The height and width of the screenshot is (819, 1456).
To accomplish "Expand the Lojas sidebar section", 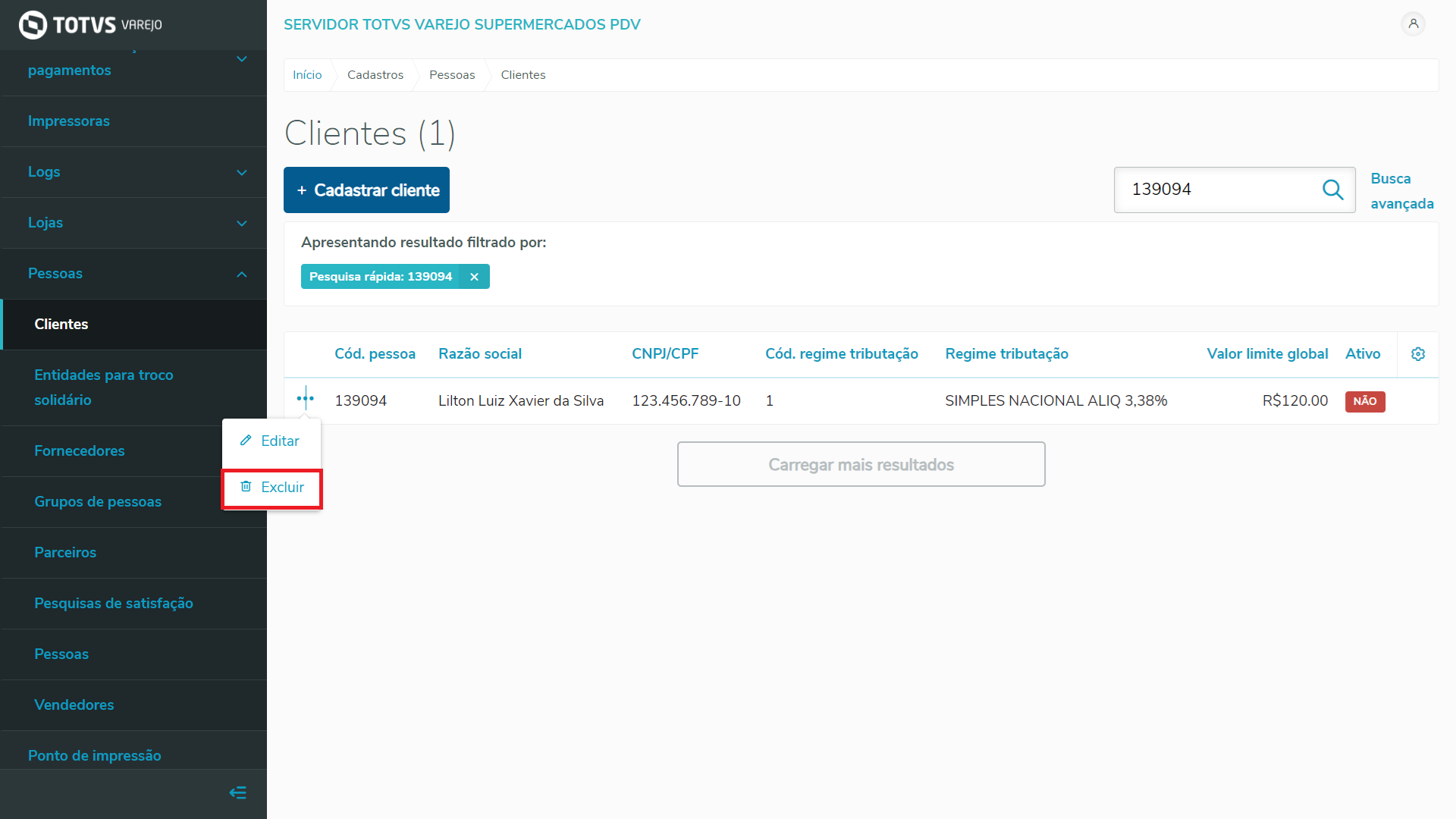I will tap(241, 223).
